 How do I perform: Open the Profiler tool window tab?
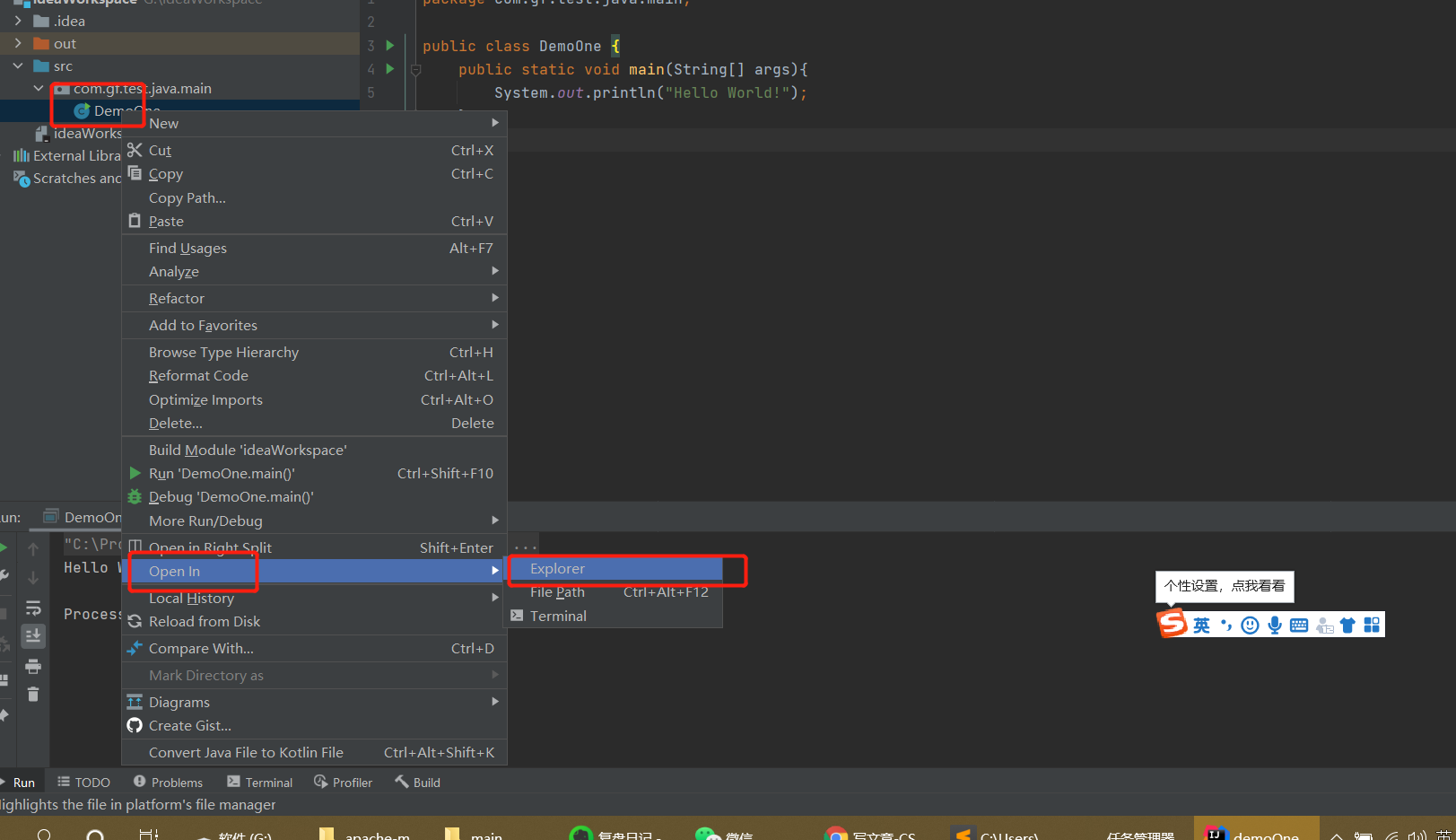click(344, 783)
